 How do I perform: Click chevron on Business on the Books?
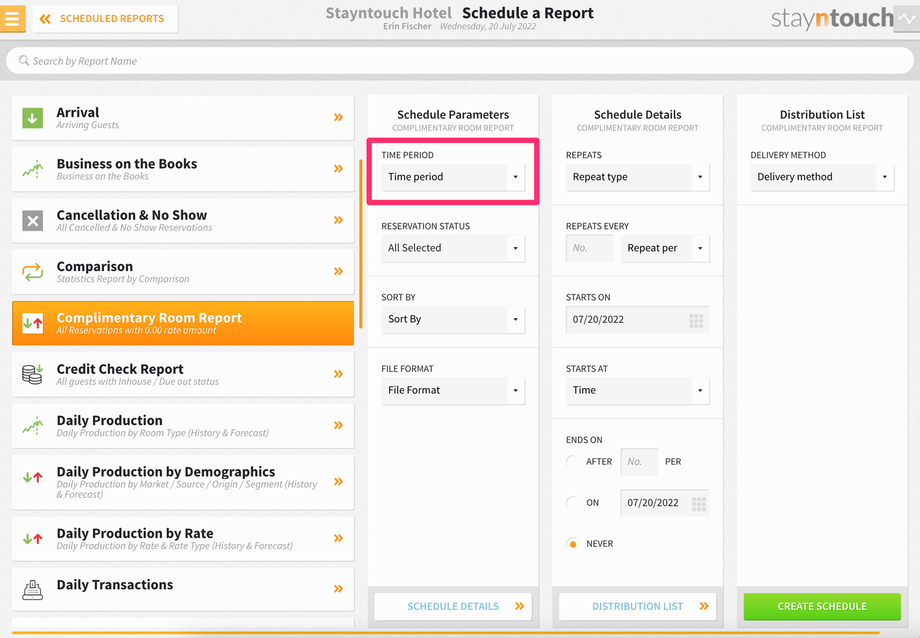coord(339,168)
